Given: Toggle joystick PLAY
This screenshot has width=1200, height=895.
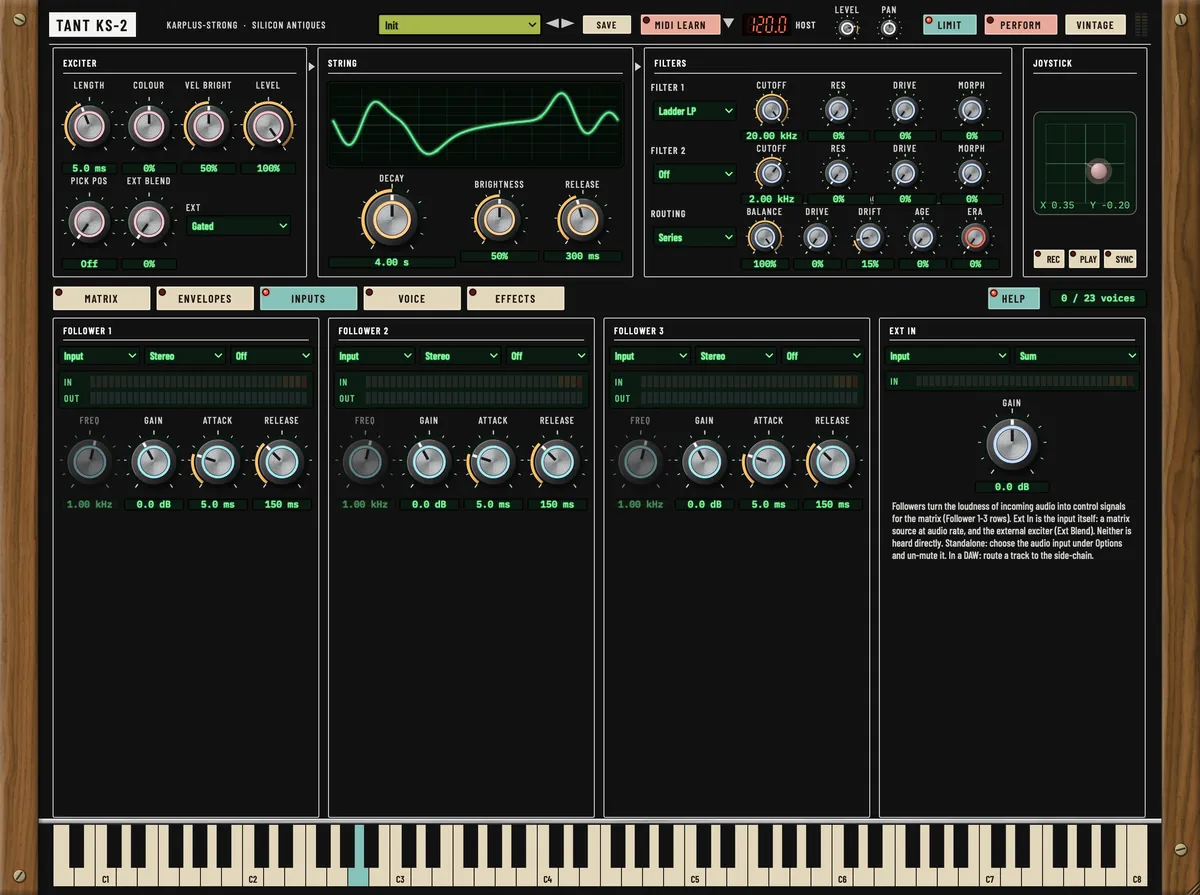Looking at the screenshot, I should tap(1084, 259).
